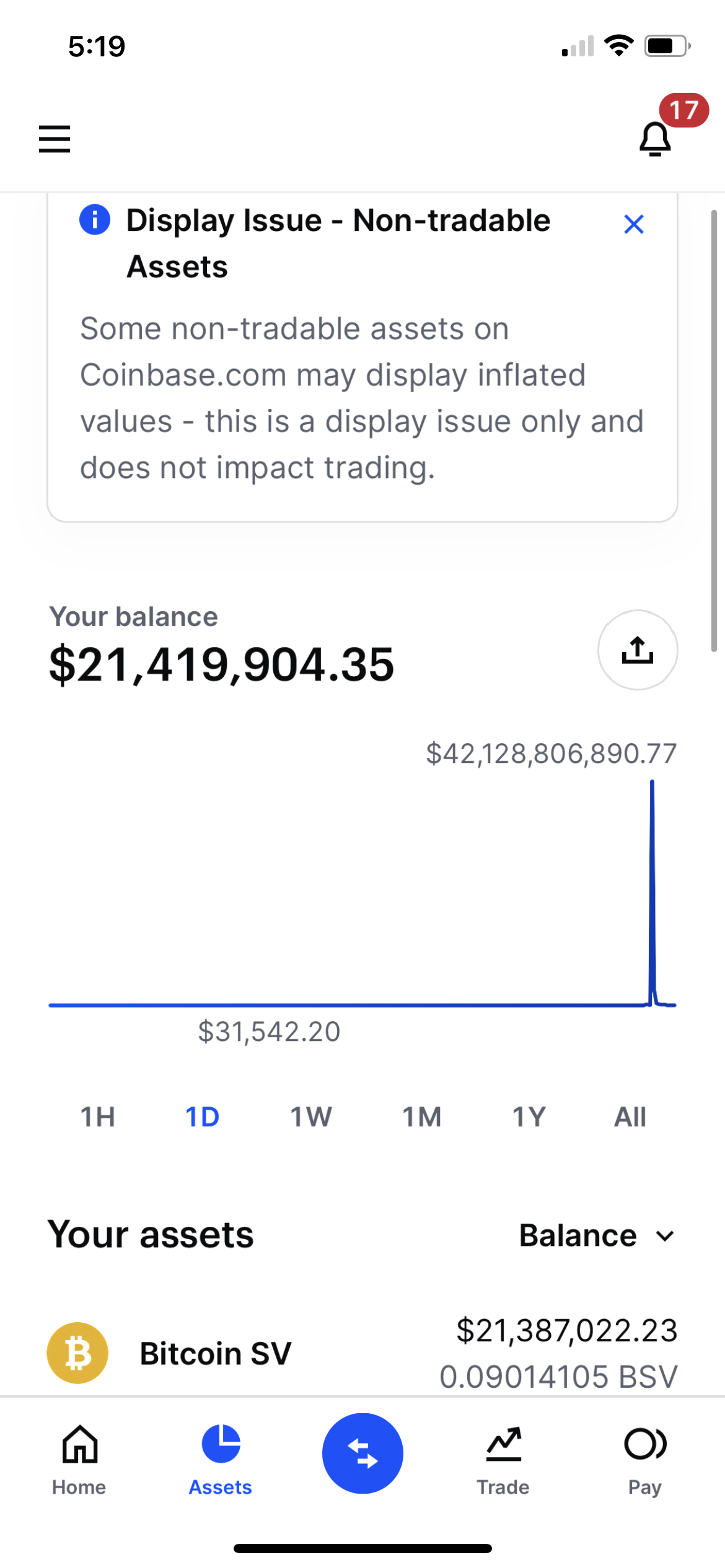Image resolution: width=725 pixels, height=1568 pixels.
Task: Select the 1H chart range
Action: (98, 1117)
